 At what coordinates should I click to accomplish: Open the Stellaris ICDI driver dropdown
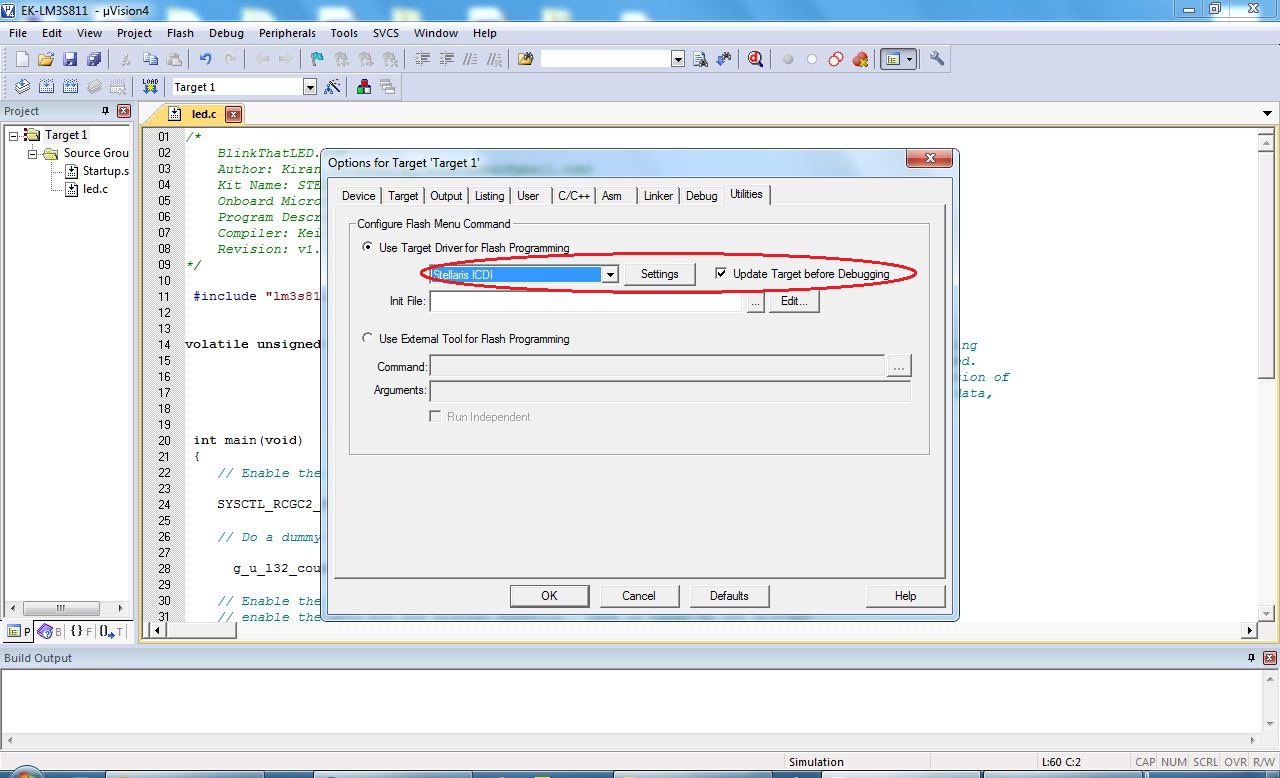click(x=609, y=275)
